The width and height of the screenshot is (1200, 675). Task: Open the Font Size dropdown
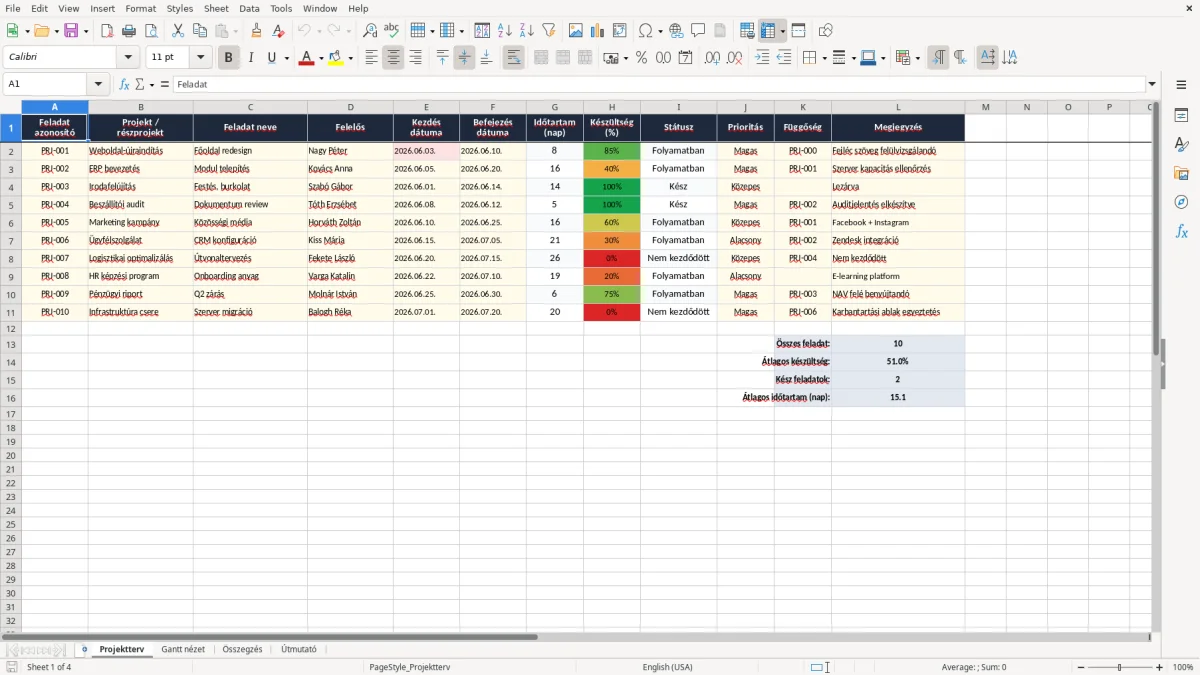[201, 58]
